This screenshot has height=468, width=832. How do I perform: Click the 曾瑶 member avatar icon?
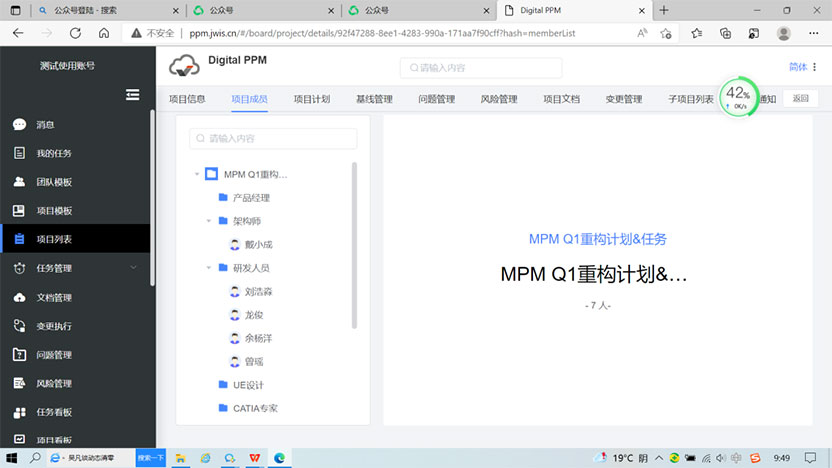235,361
